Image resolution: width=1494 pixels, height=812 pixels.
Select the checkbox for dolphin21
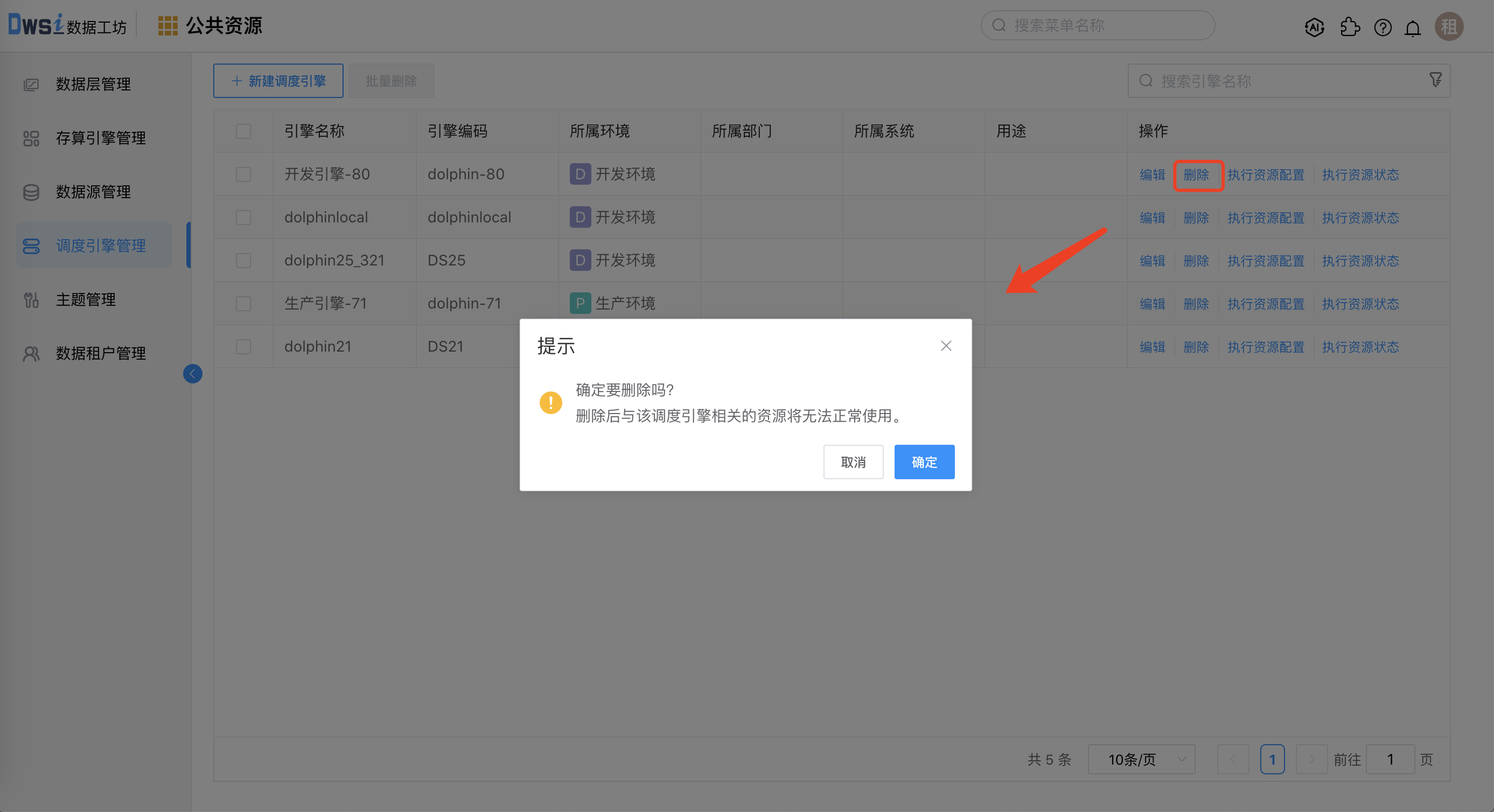coord(243,346)
